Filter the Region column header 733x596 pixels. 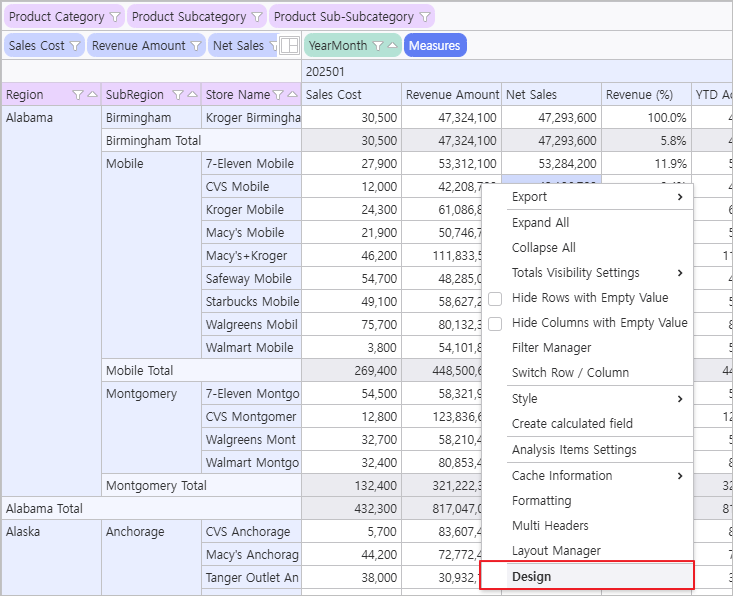click(78, 95)
